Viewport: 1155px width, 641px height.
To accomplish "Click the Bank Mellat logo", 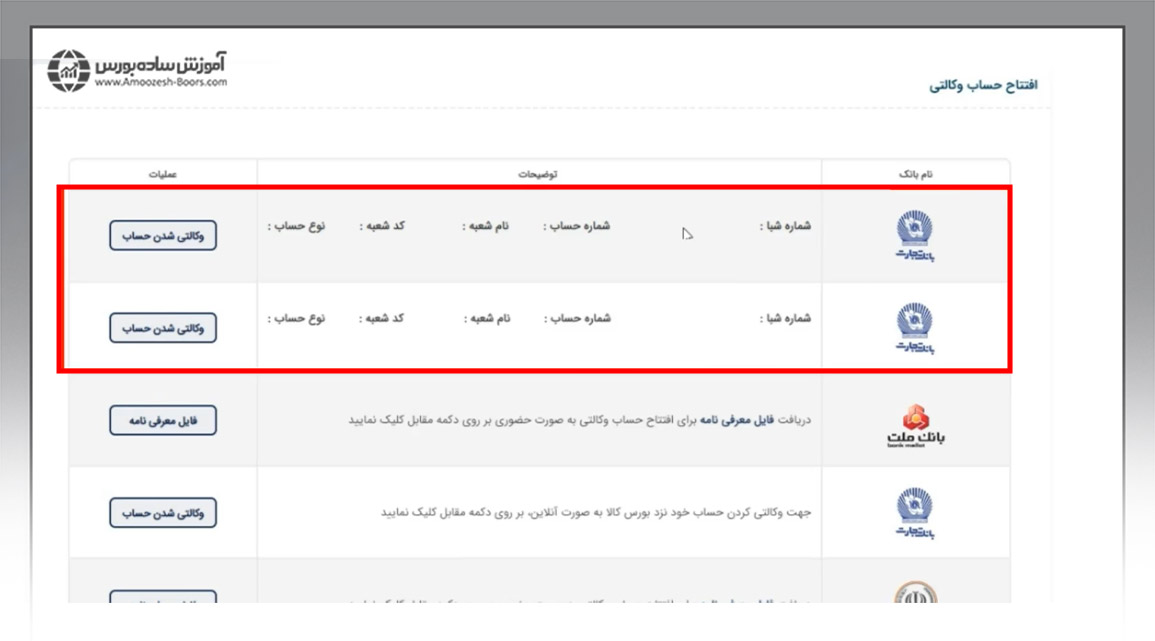I will (x=916, y=421).
